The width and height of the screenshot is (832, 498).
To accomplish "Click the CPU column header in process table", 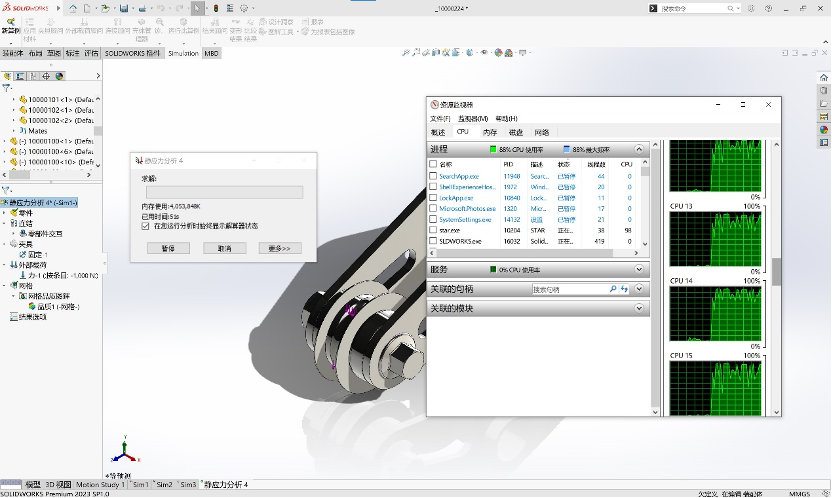I will [626, 164].
